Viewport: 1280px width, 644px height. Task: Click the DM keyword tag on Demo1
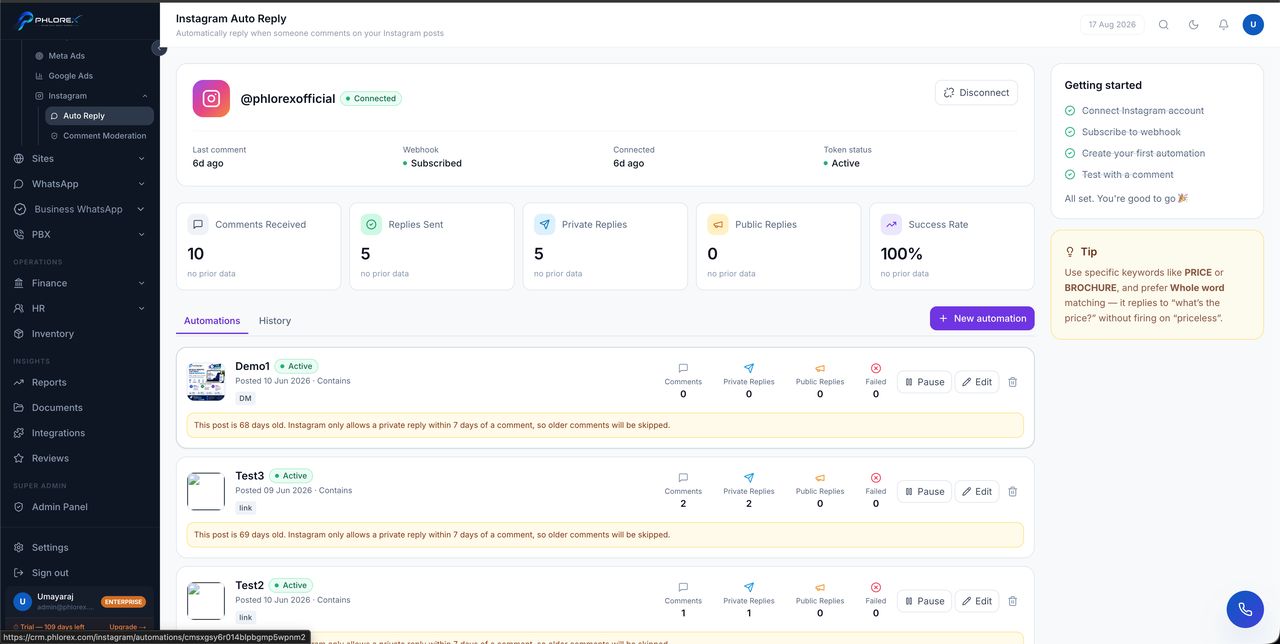point(245,398)
